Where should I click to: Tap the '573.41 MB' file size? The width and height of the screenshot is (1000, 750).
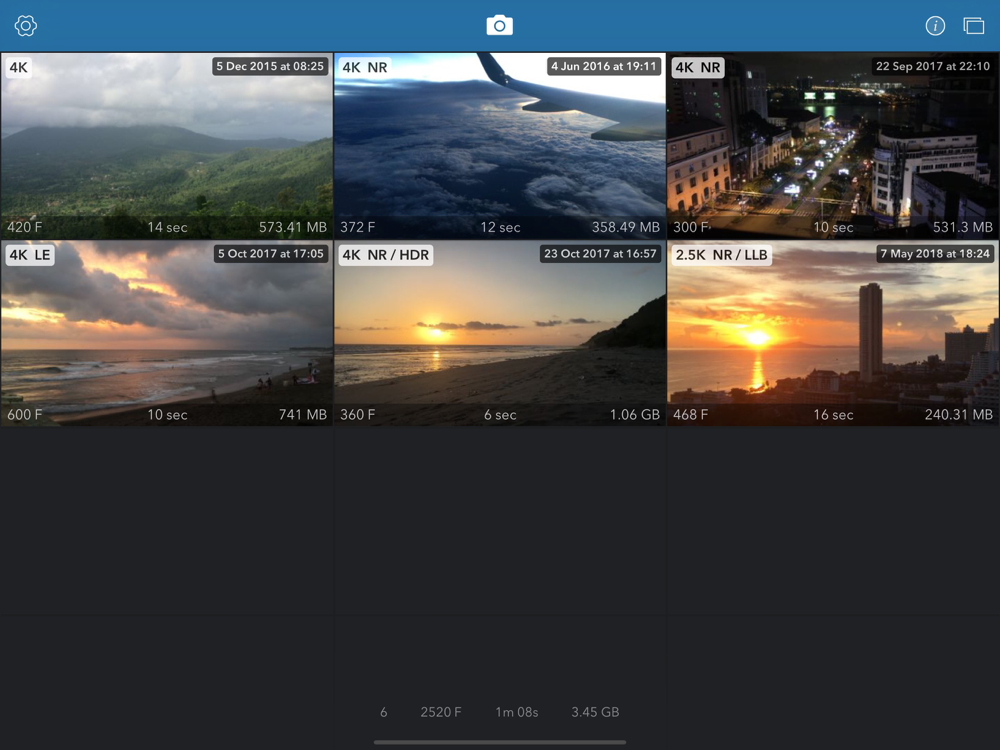click(x=293, y=227)
